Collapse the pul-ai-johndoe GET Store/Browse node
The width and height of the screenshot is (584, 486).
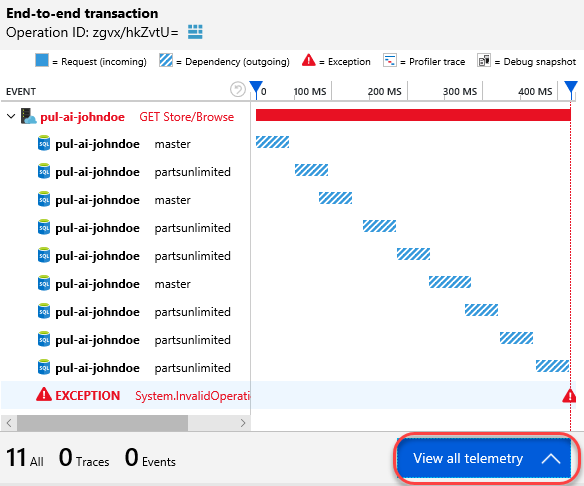tap(11, 117)
